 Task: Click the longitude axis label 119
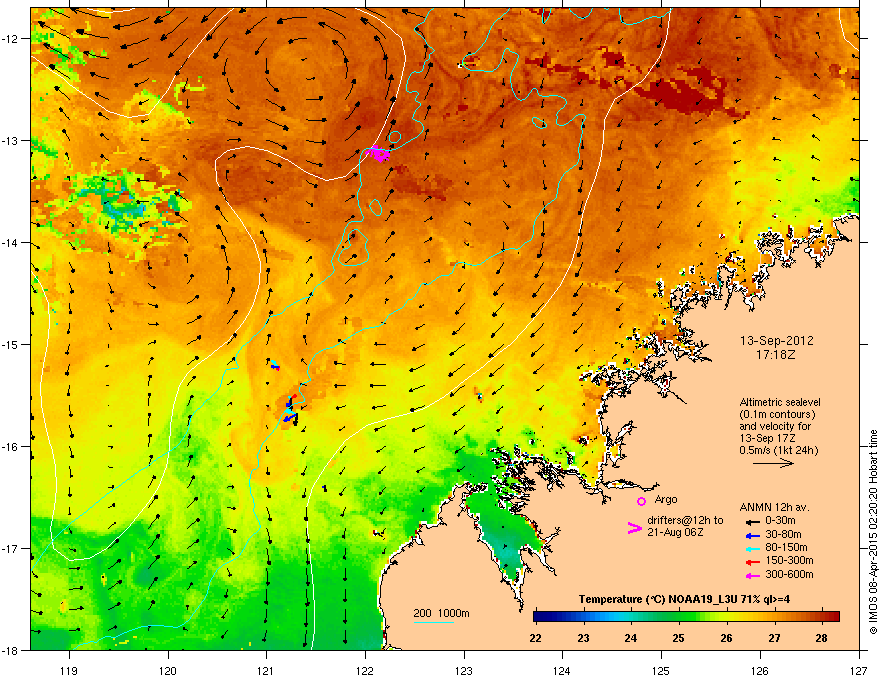69,670
